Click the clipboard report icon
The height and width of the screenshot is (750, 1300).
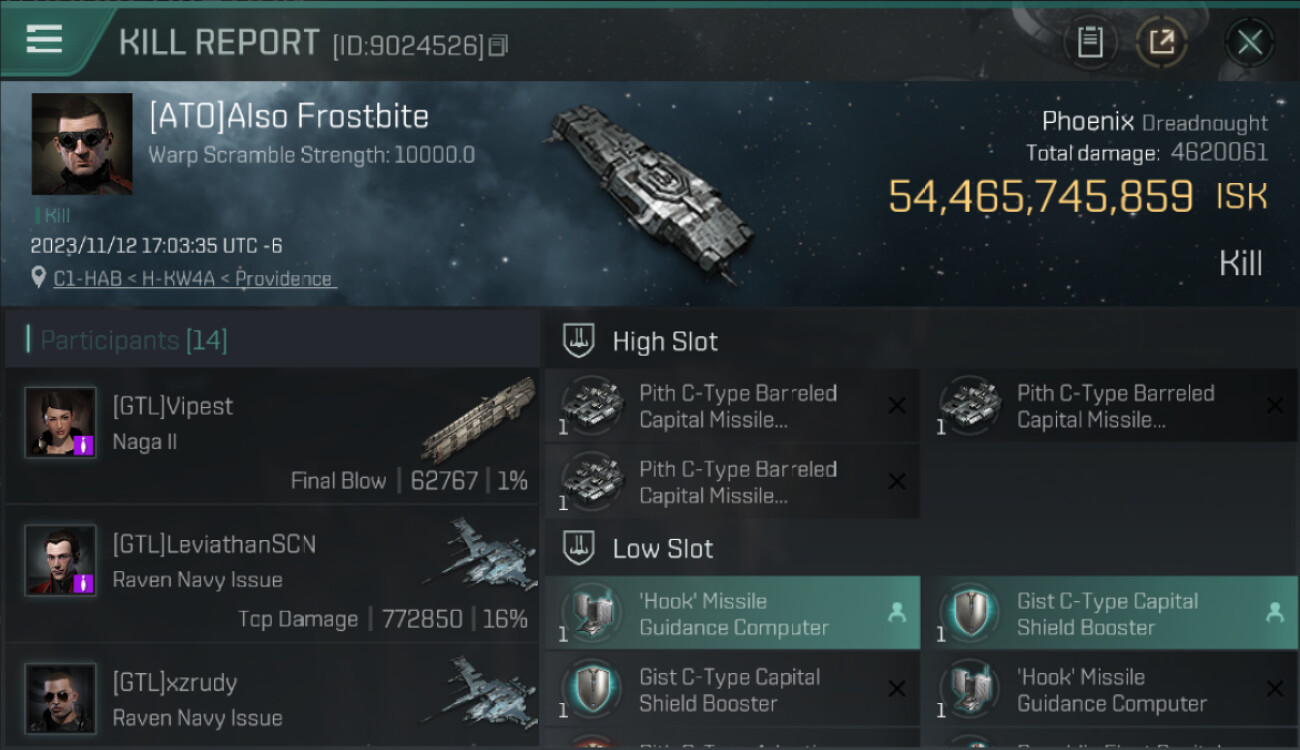[1090, 42]
